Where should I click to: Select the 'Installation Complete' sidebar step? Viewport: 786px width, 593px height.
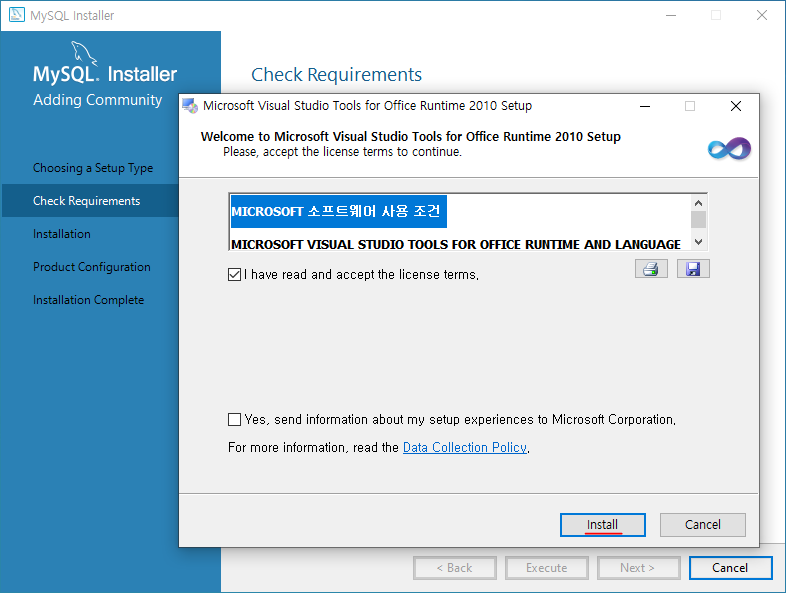[x=89, y=300]
